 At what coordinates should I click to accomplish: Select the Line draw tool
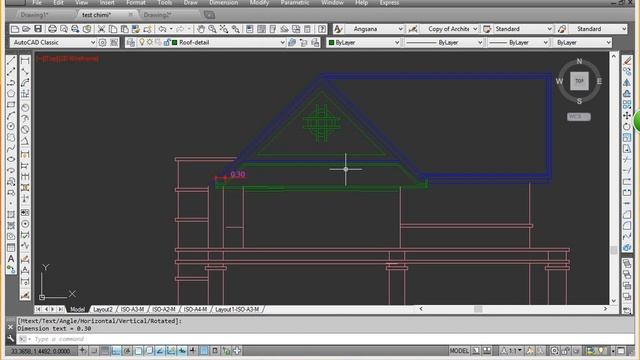(x=11, y=60)
